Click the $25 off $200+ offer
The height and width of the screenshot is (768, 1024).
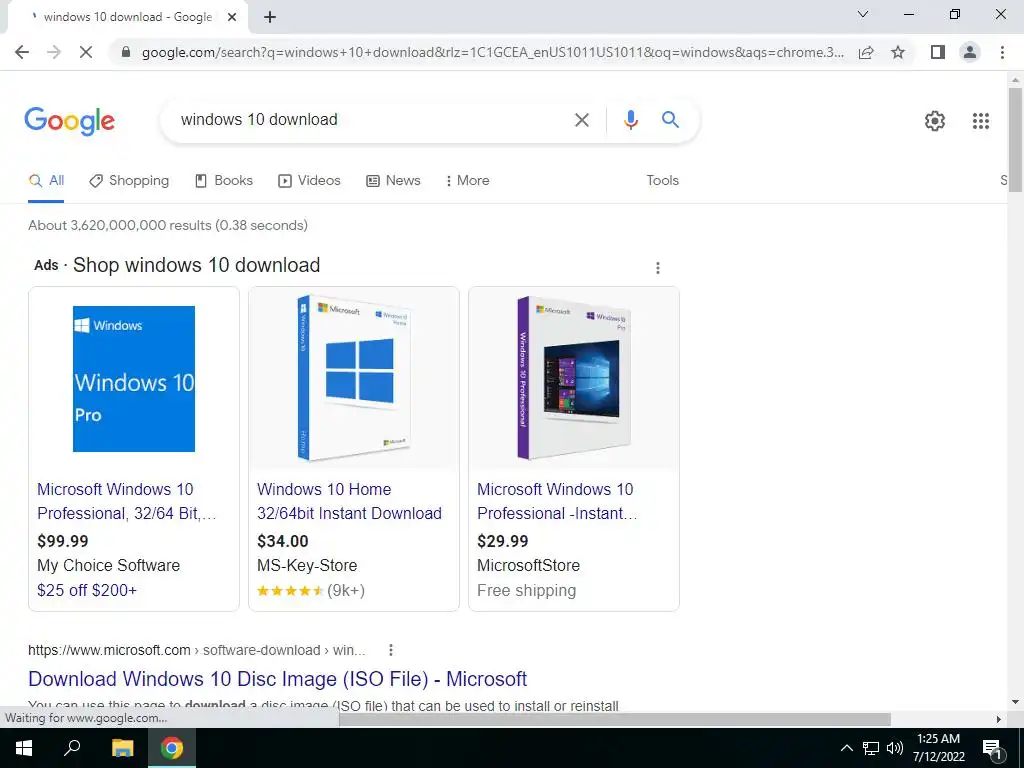click(x=87, y=590)
